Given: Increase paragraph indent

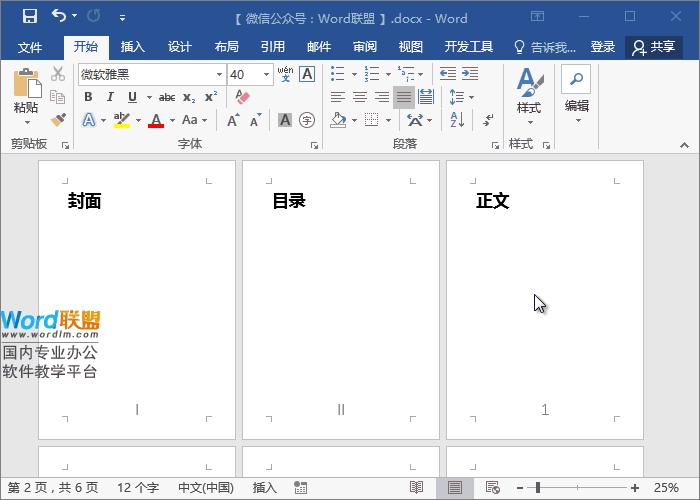Looking at the screenshot, I should click(x=470, y=74).
